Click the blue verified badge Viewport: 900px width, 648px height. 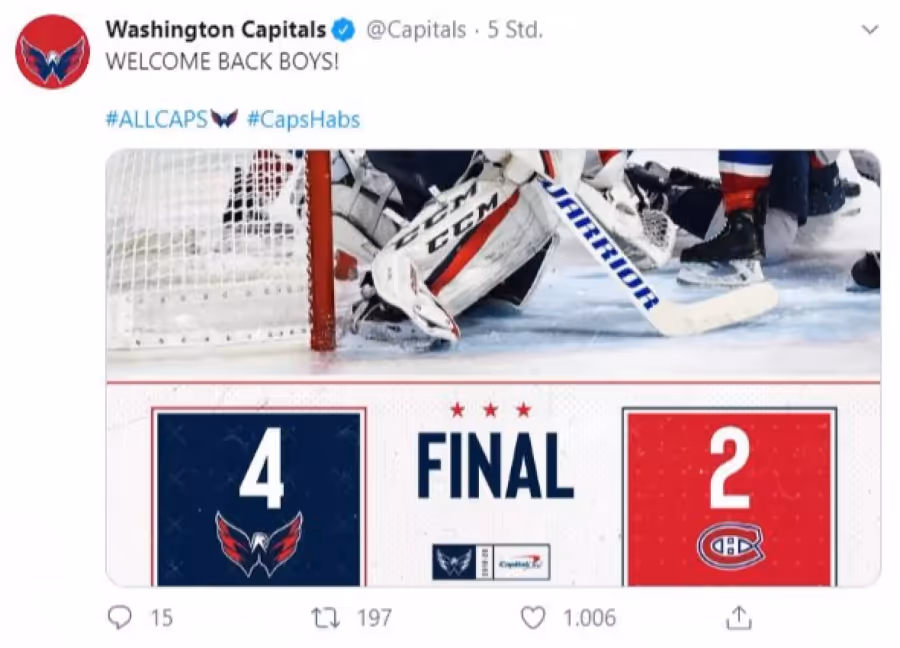point(344,30)
